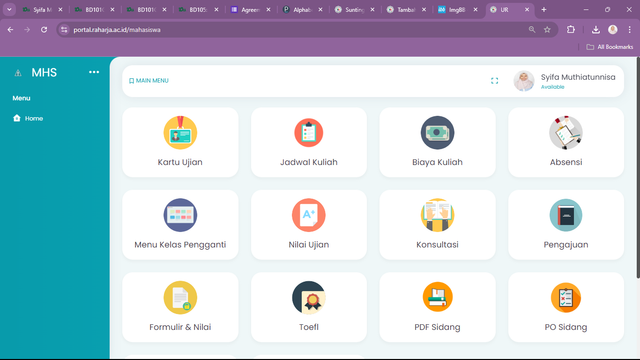The width and height of the screenshot is (640, 360).
Task: Switch to the Img88 tab
Action: [457, 9]
